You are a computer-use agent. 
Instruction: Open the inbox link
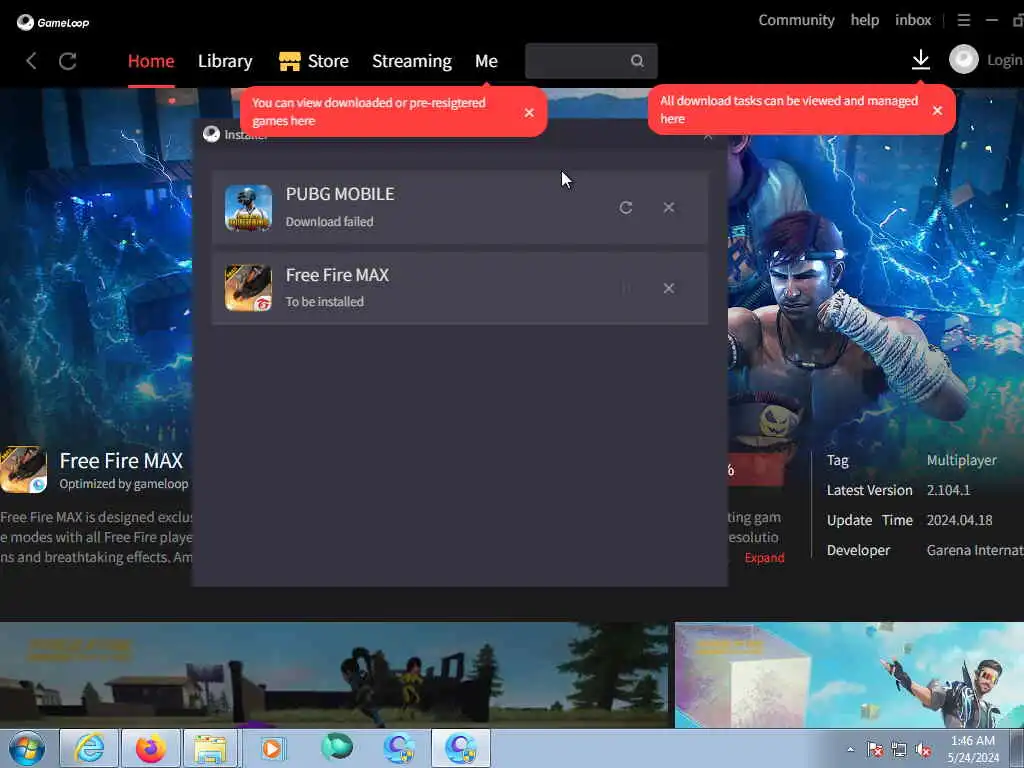pos(913,20)
